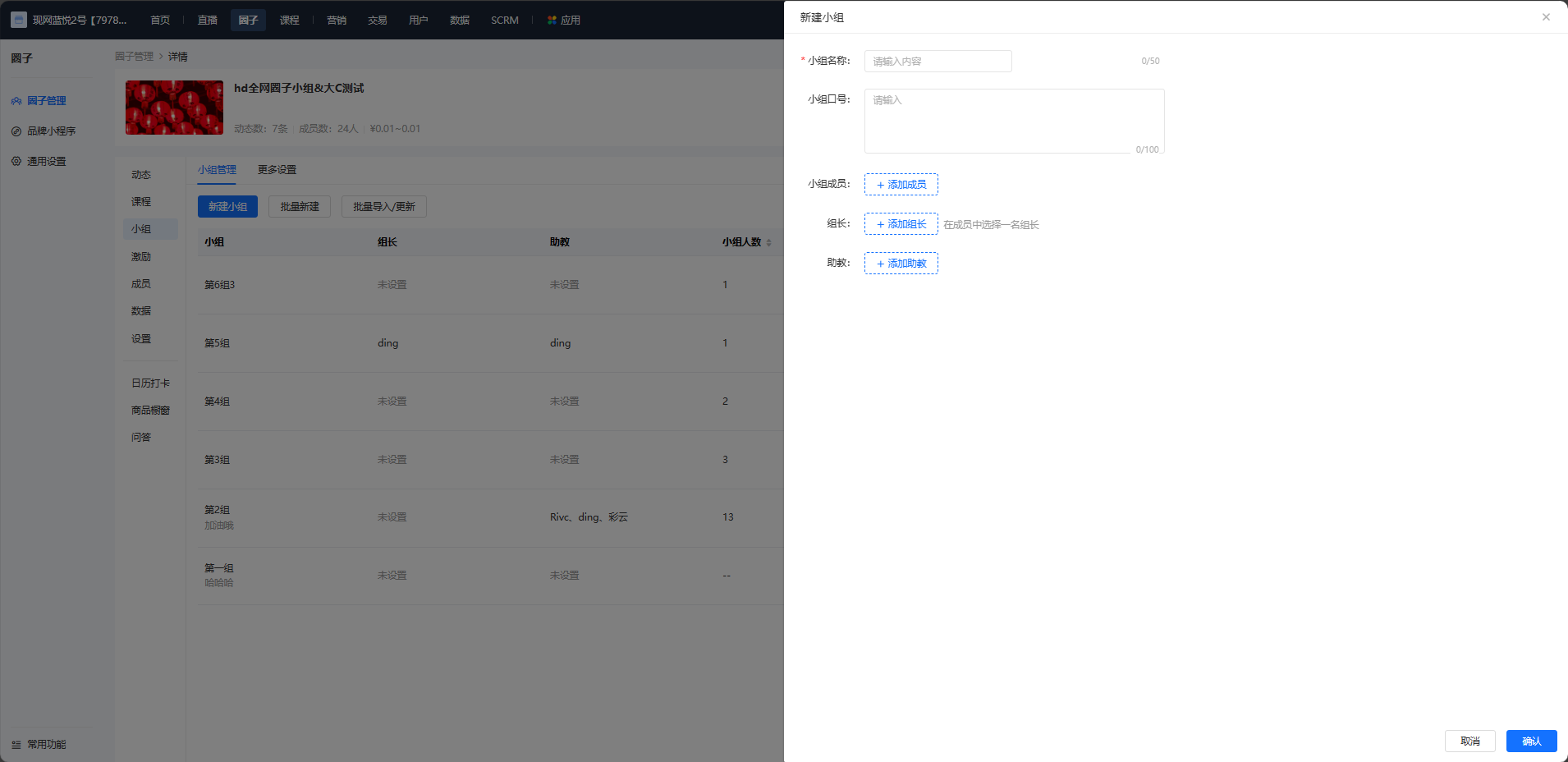Click the 新建小组 button
The image size is (1568, 762).
227,207
